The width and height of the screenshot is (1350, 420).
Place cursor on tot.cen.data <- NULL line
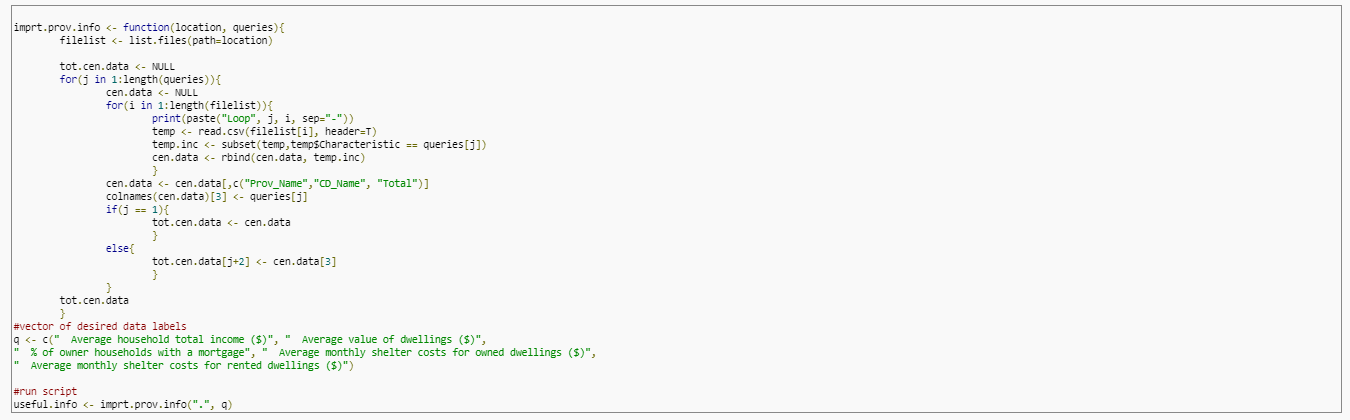click(x=117, y=66)
